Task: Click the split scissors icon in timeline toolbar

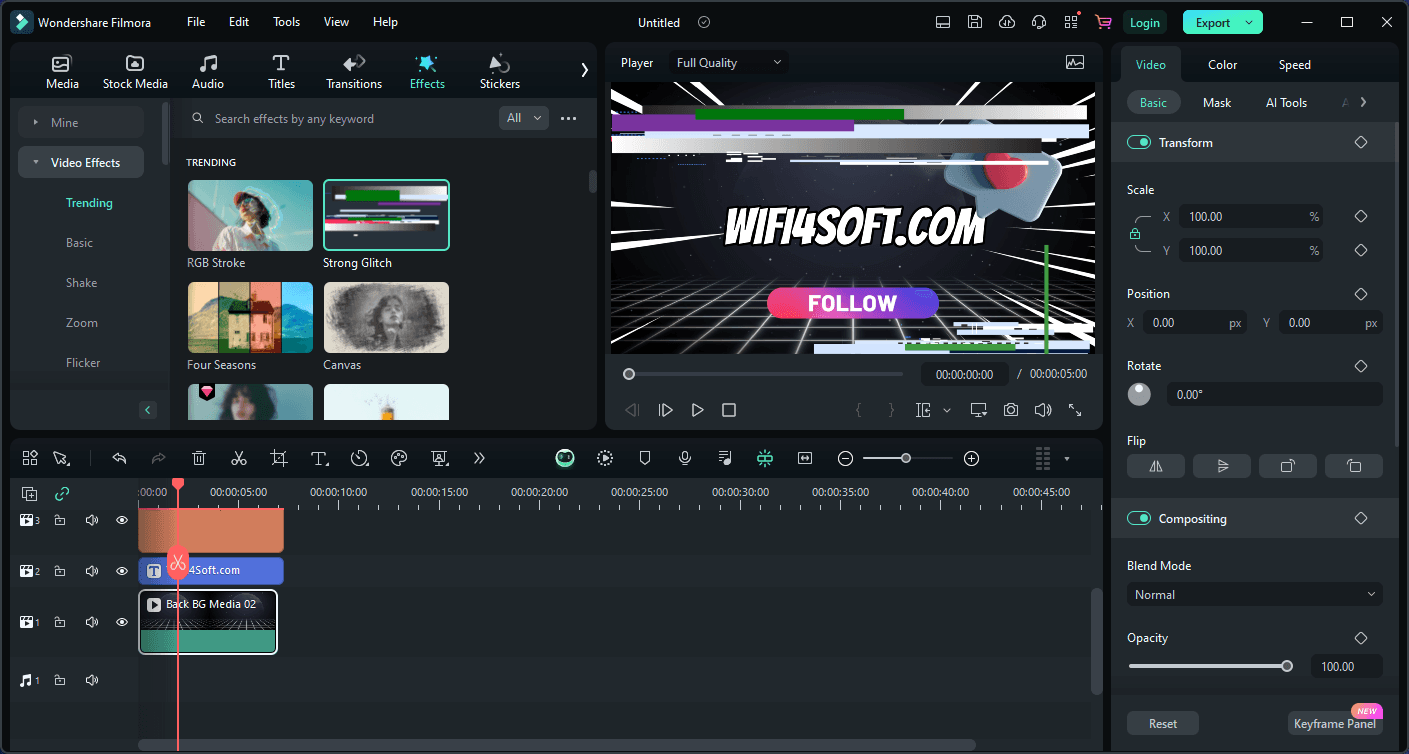Action: [x=238, y=458]
